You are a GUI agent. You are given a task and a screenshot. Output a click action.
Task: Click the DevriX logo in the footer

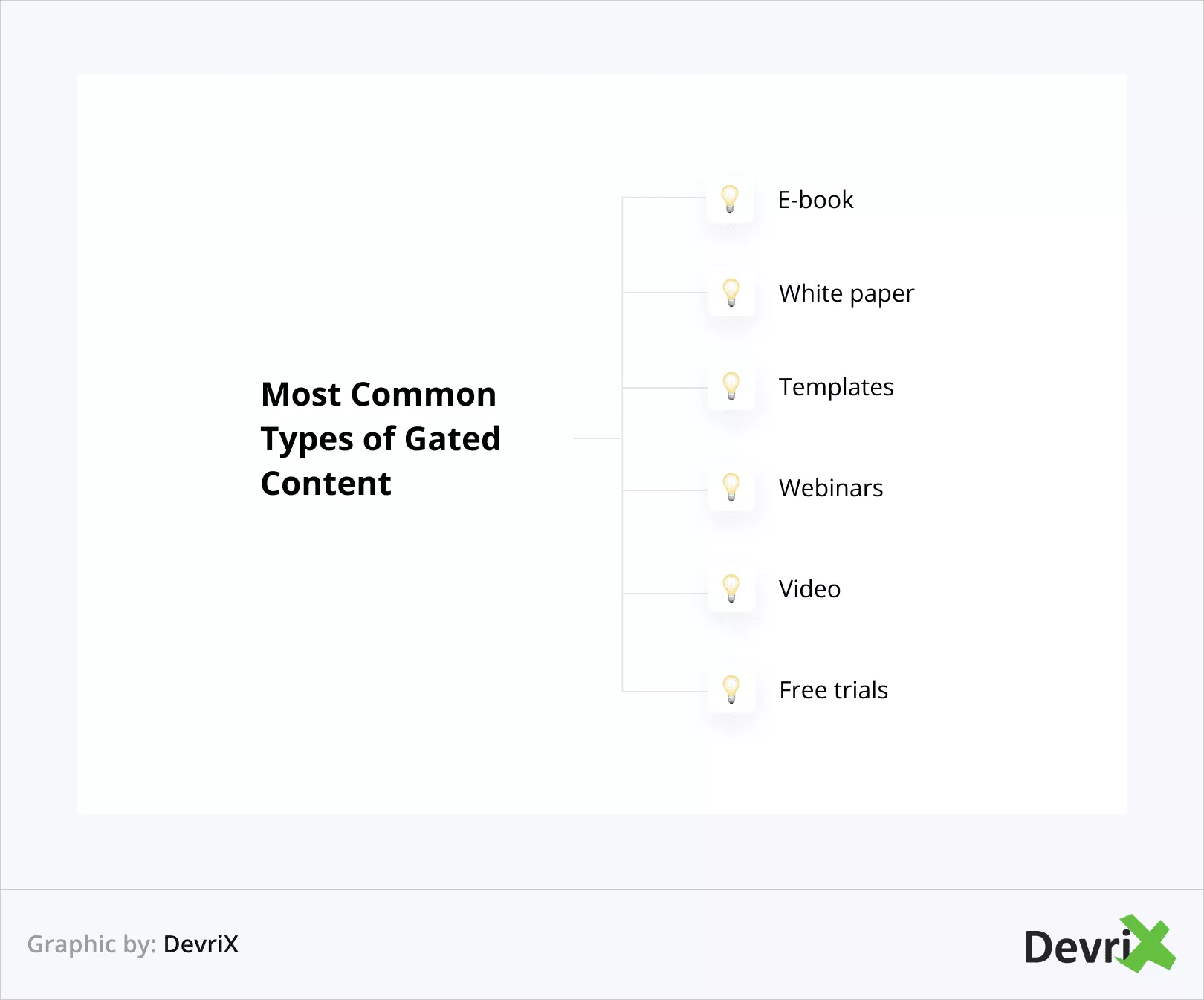(x=1098, y=945)
